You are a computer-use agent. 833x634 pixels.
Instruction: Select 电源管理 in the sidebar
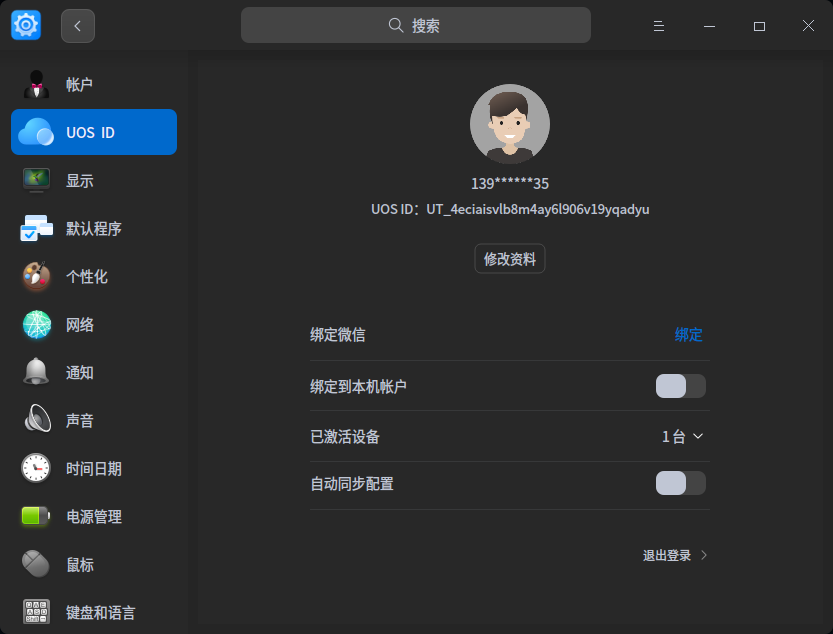click(x=93, y=517)
